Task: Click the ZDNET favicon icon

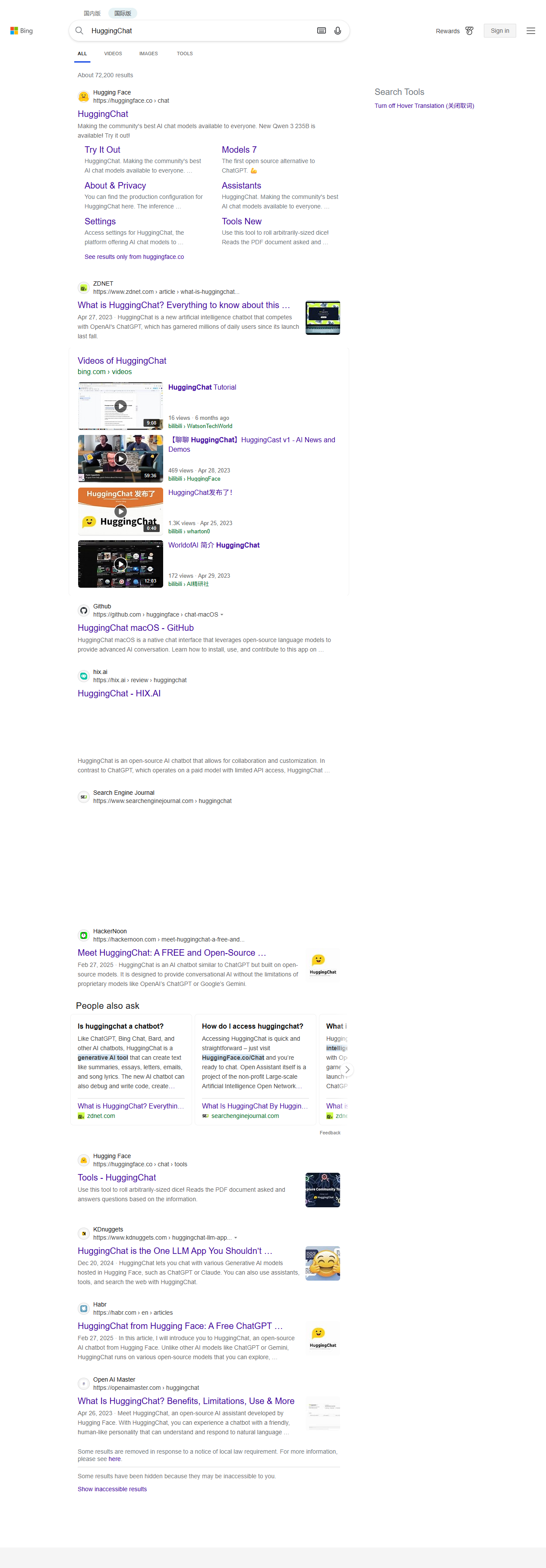Action: pyautogui.click(x=84, y=288)
